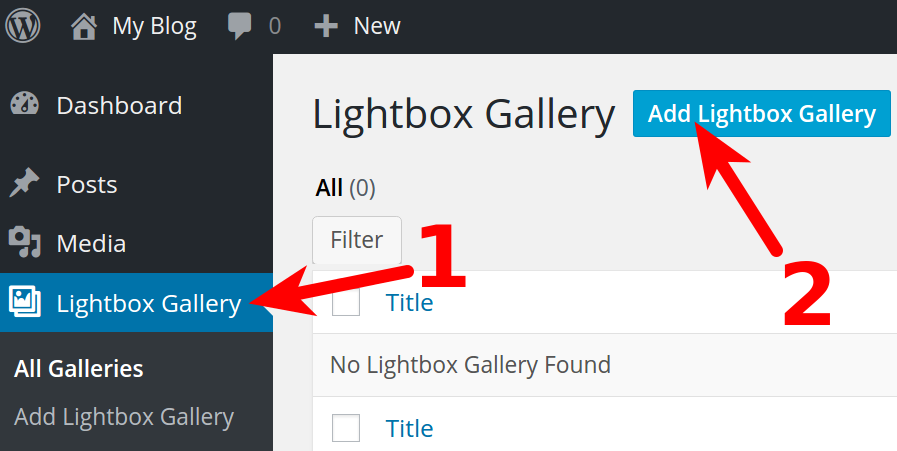Open the New content menu
The width and height of the screenshot is (897, 451).
point(376,26)
